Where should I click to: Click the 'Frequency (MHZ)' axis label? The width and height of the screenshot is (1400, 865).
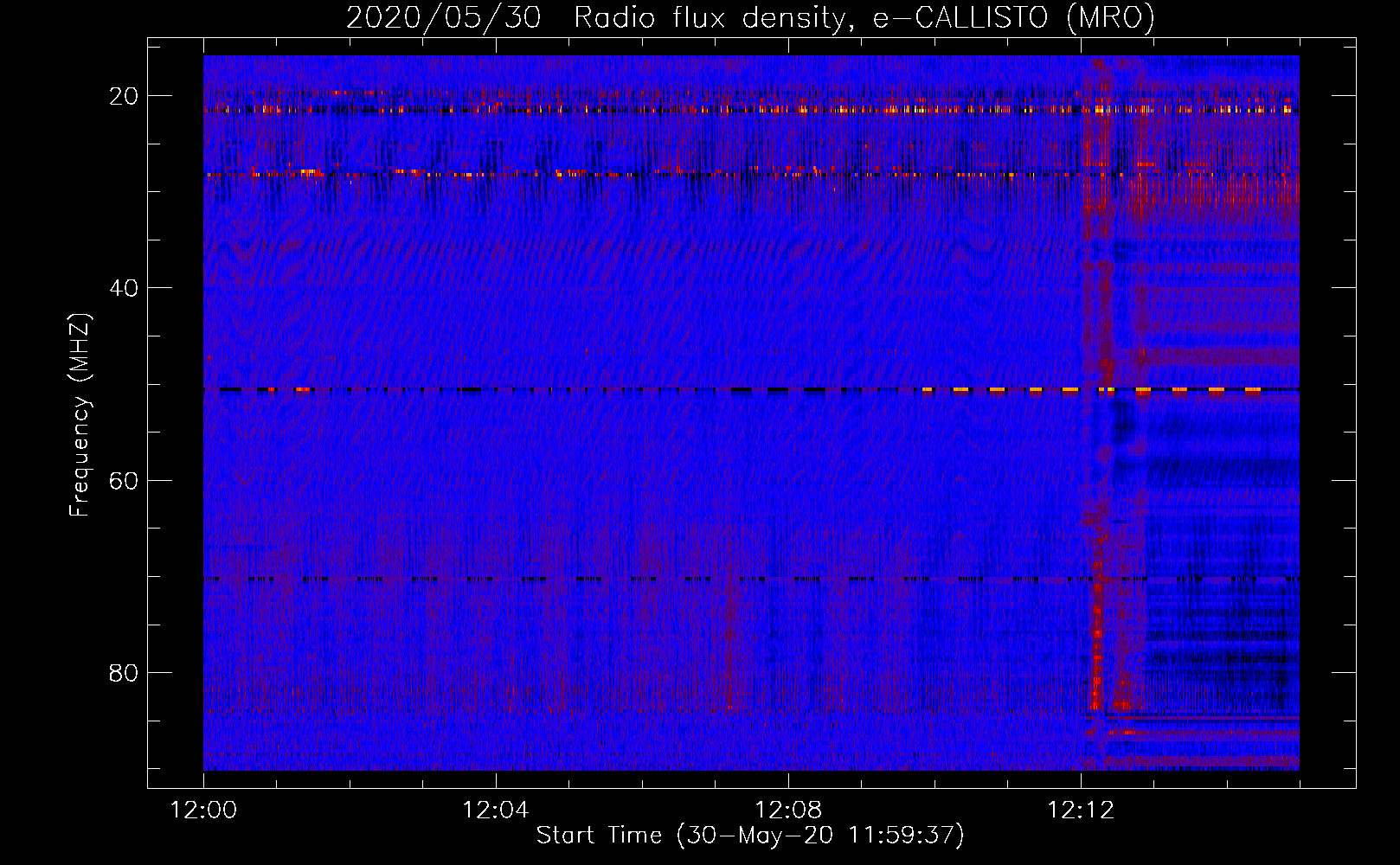point(80,415)
